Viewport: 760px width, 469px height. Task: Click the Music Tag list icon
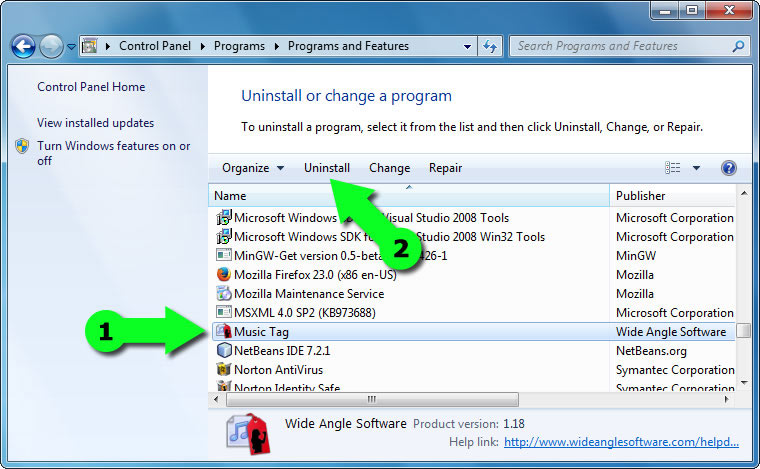[x=223, y=331]
